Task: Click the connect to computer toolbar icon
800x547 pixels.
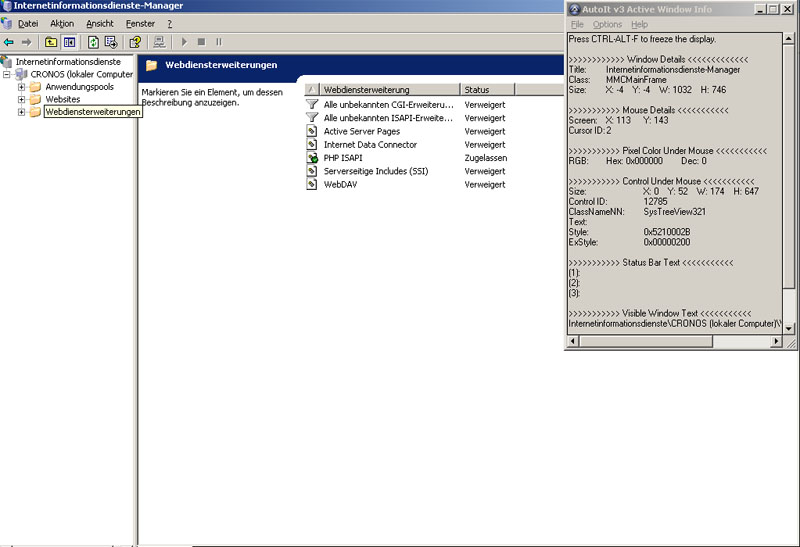Action: coord(159,42)
